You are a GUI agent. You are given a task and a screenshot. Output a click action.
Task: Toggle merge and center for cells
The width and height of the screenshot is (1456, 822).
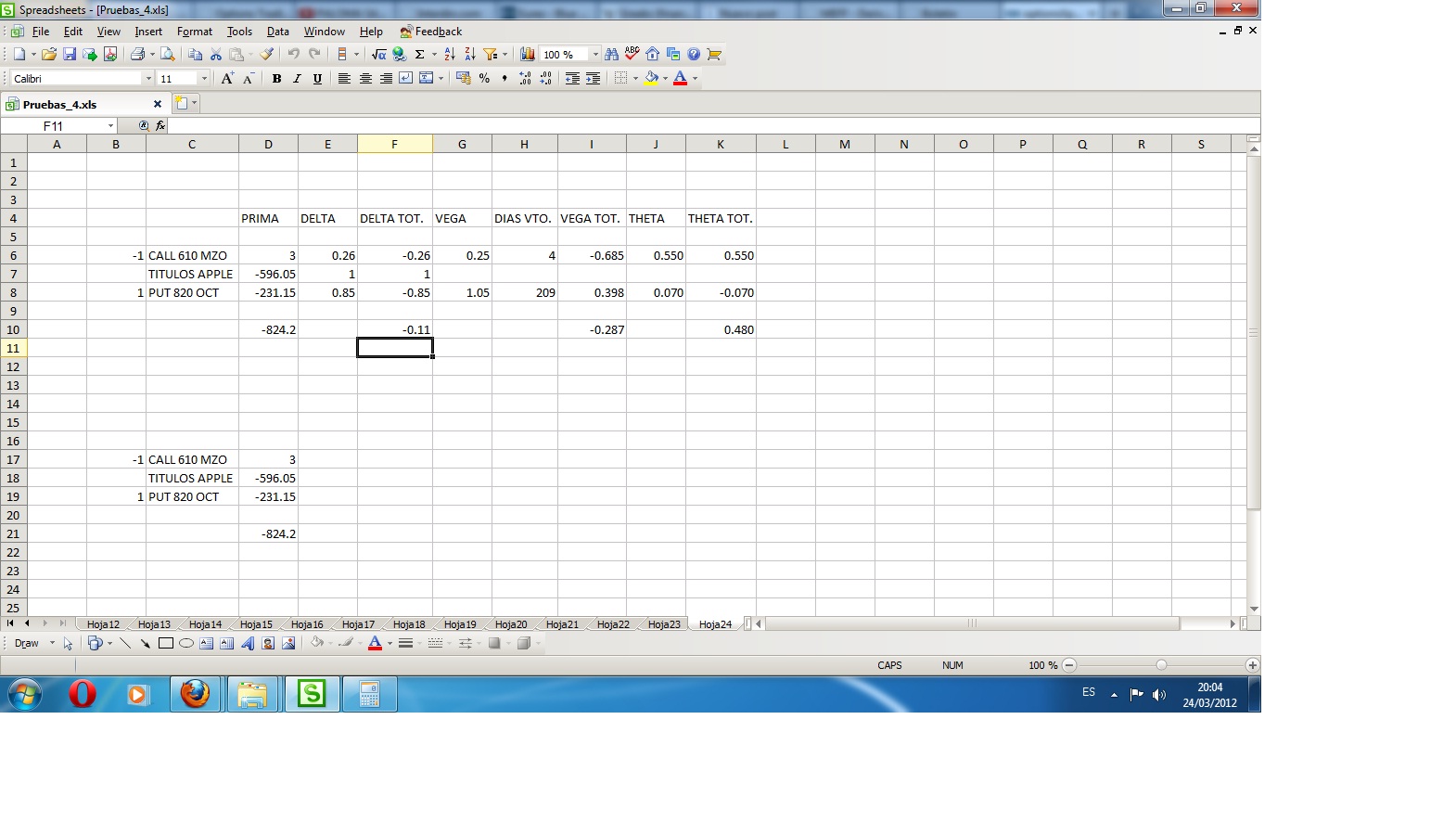tap(427, 79)
